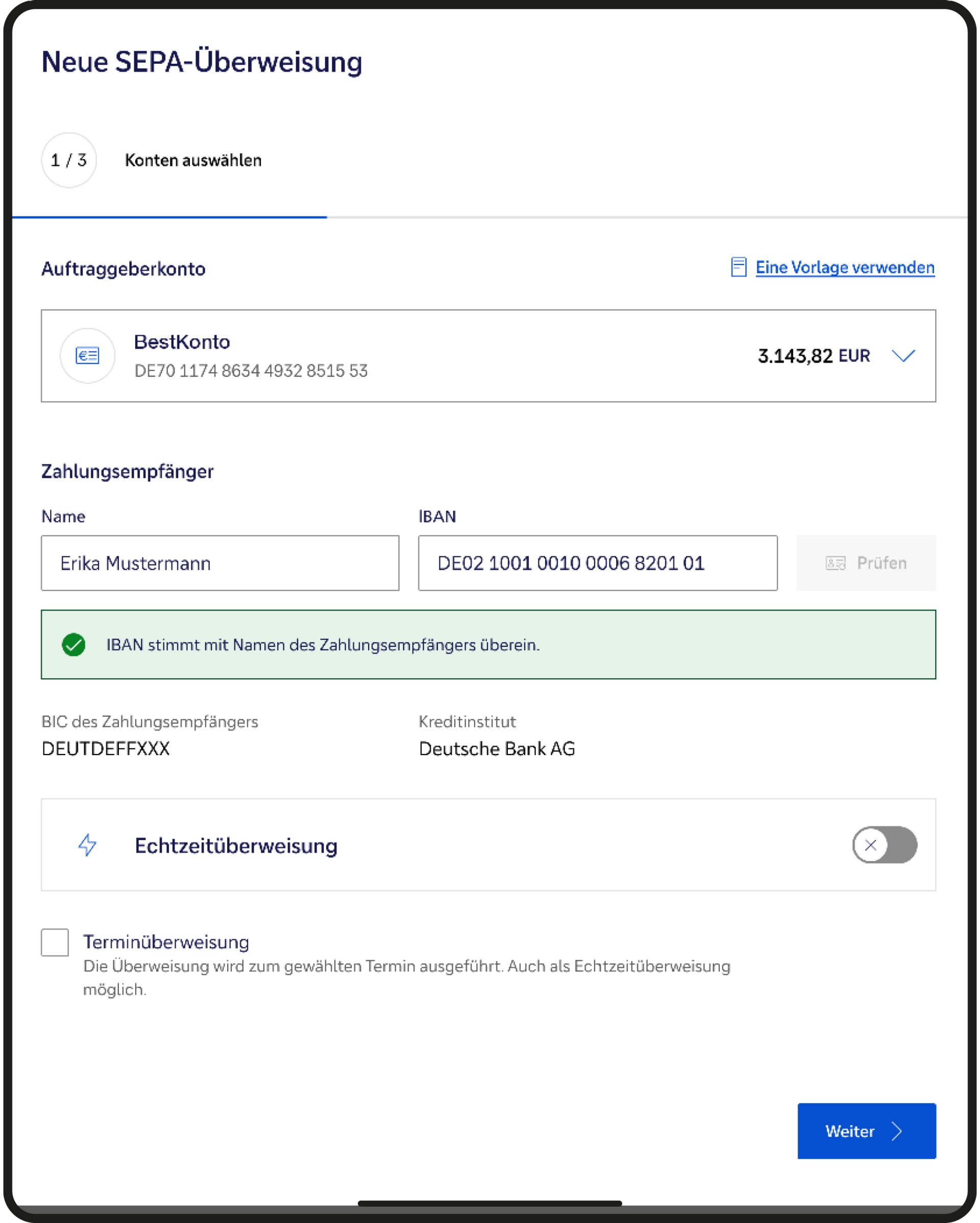Click the 3.143,82 EUR balance amount
Image resolution: width=980 pixels, height=1223 pixels.
813,356
